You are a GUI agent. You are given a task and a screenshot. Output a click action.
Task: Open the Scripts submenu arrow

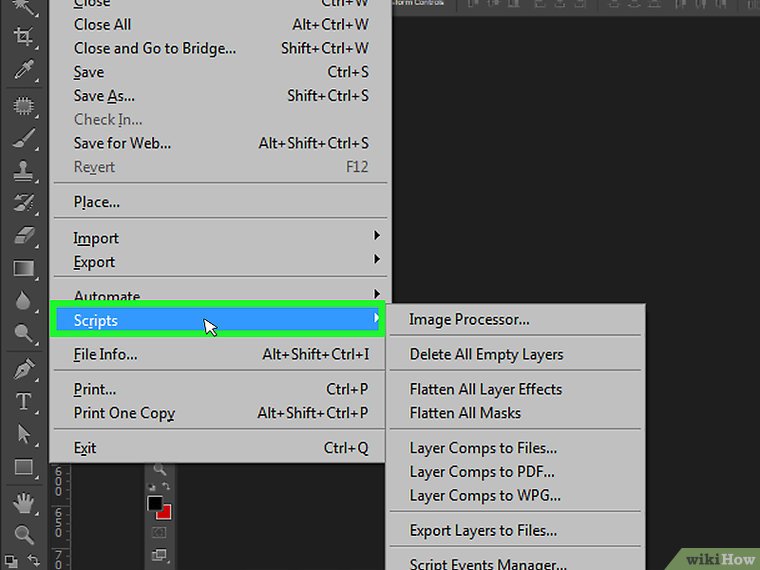pos(377,320)
